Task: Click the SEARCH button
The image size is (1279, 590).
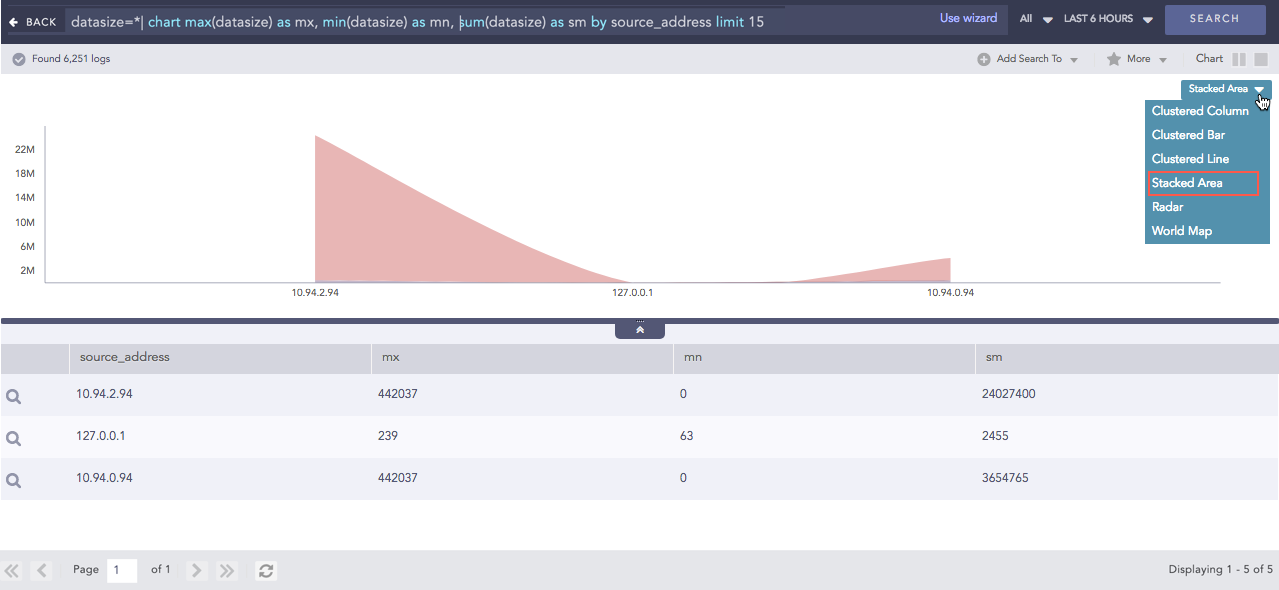Action: 1214,18
